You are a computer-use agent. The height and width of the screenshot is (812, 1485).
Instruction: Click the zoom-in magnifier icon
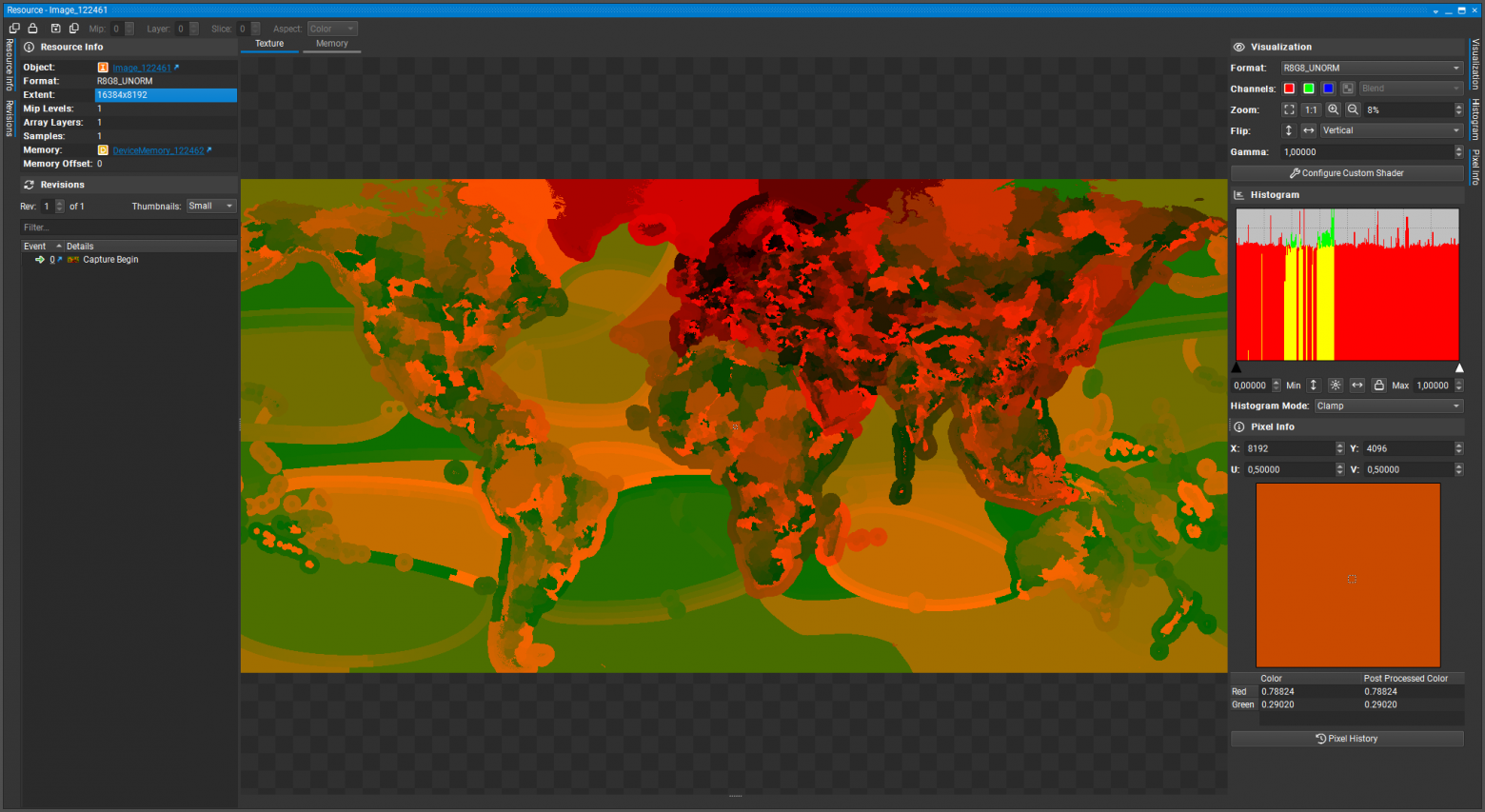coord(1333,109)
